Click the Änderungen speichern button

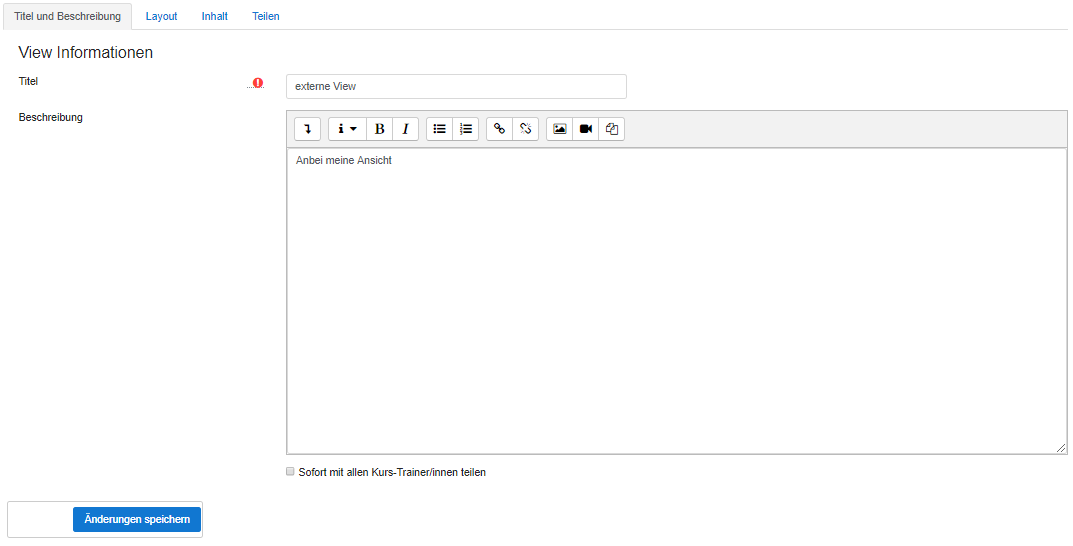pyautogui.click(x=137, y=519)
